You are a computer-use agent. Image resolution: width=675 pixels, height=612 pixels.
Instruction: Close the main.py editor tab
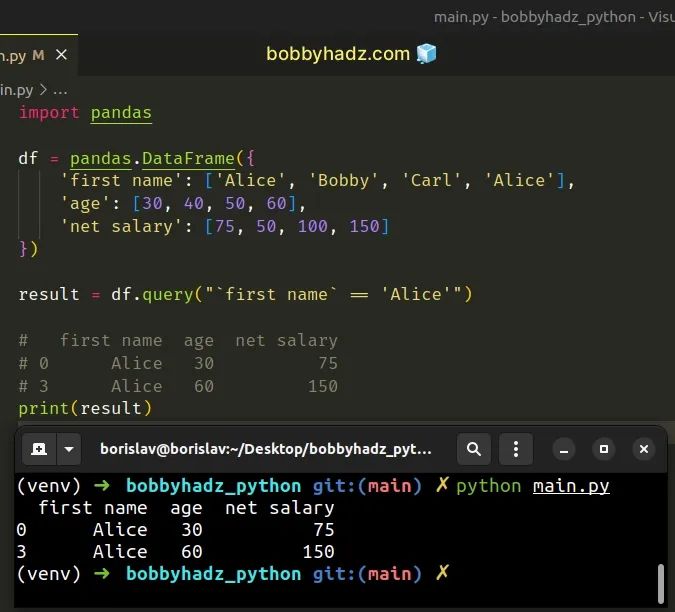point(62,55)
